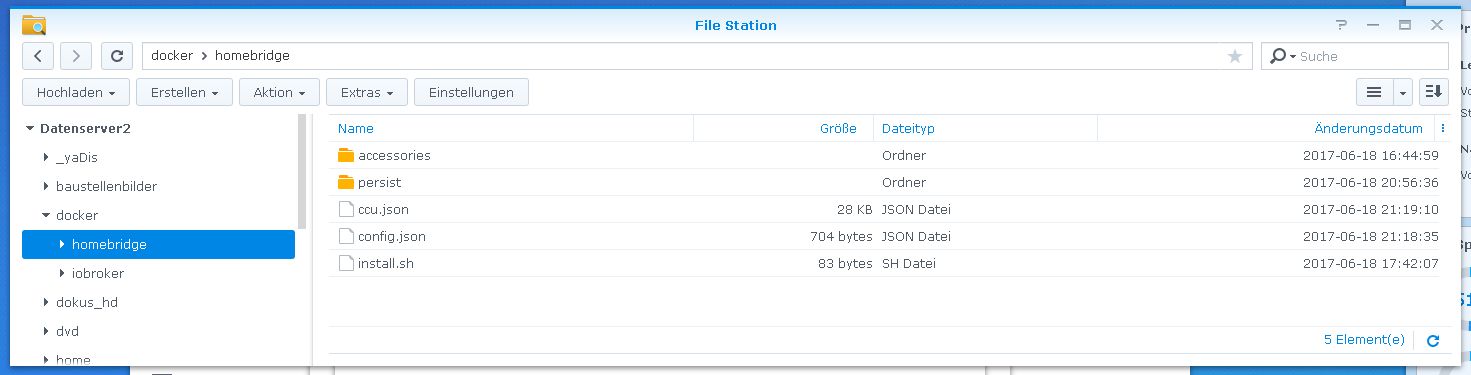Switch to list view icon
The width and height of the screenshot is (1471, 375).
pyautogui.click(x=1374, y=92)
